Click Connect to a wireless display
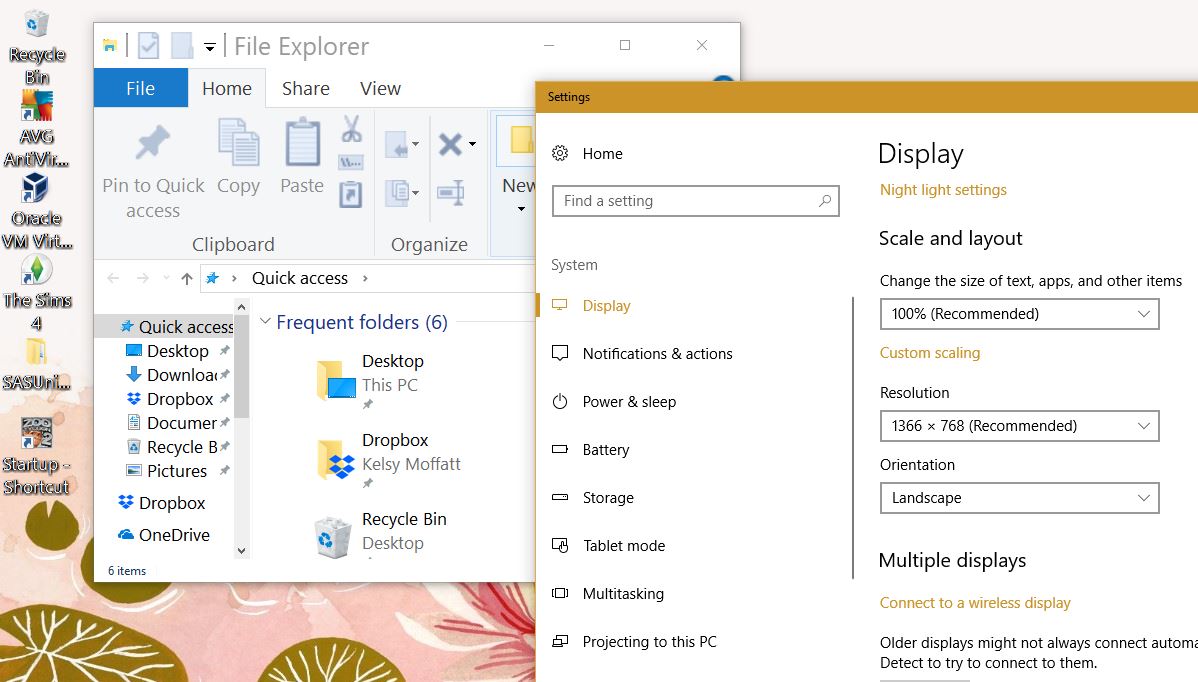 (975, 603)
